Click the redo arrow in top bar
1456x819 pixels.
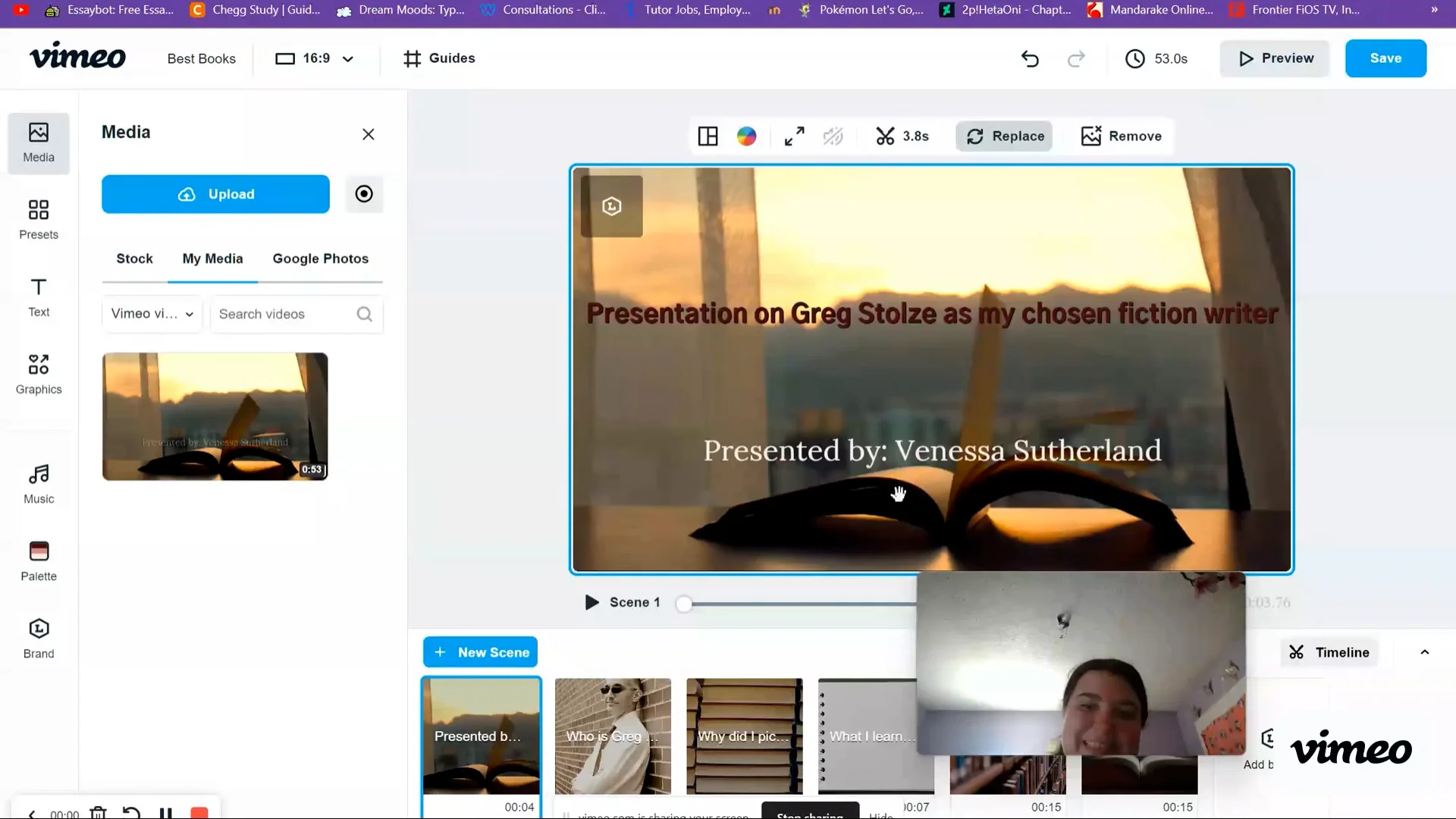pos(1076,58)
